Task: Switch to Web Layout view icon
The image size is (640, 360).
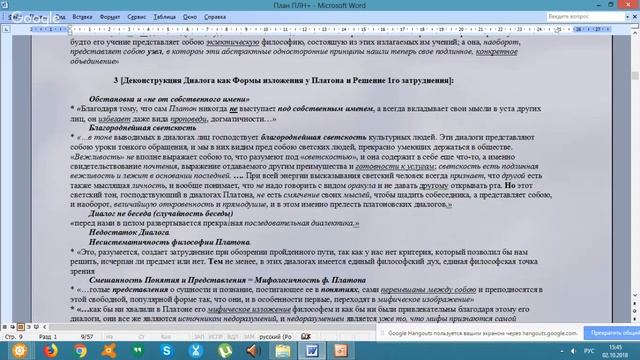Action: tap(12, 327)
